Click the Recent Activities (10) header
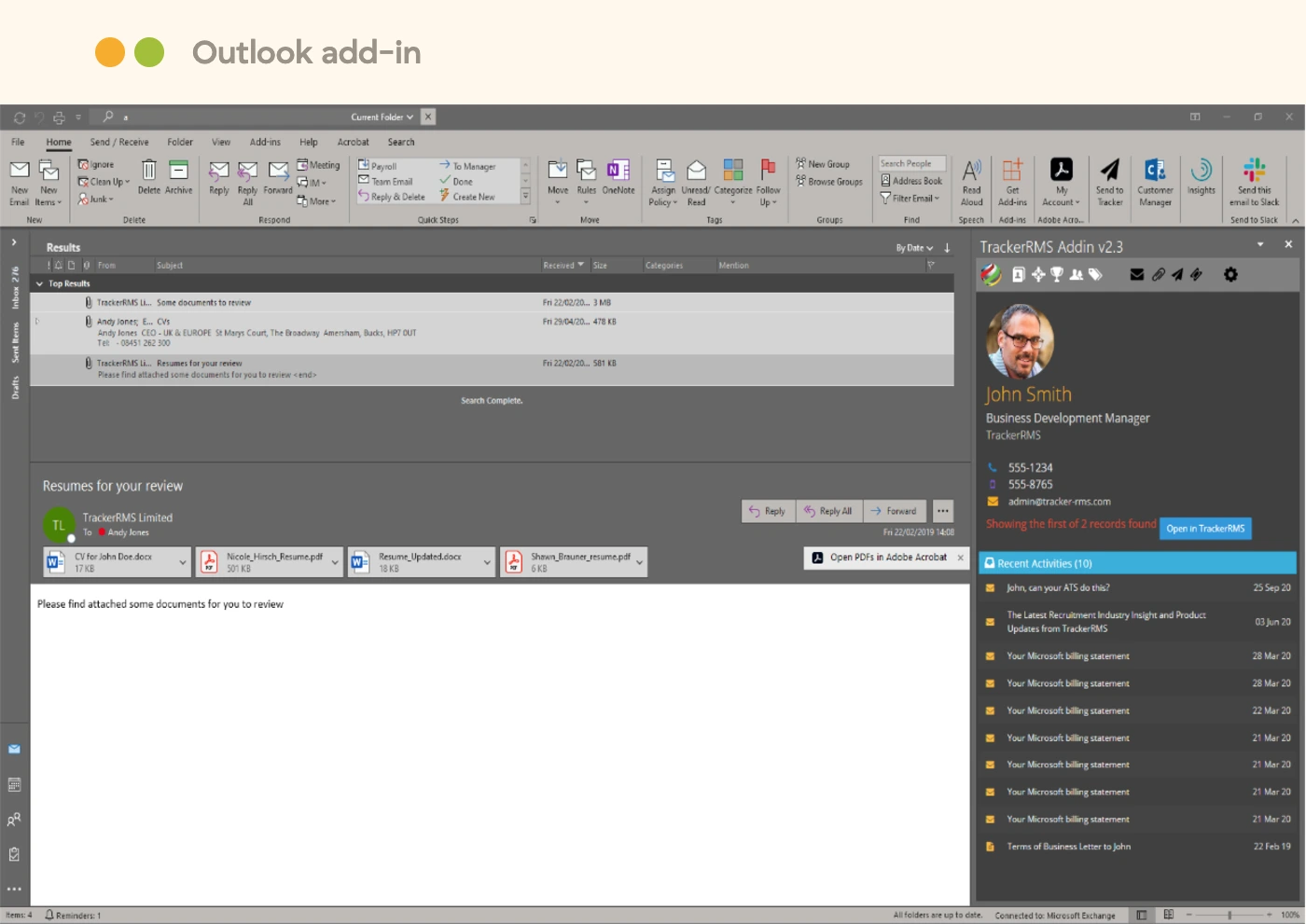1306x924 pixels. click(x=1137, y=564)
